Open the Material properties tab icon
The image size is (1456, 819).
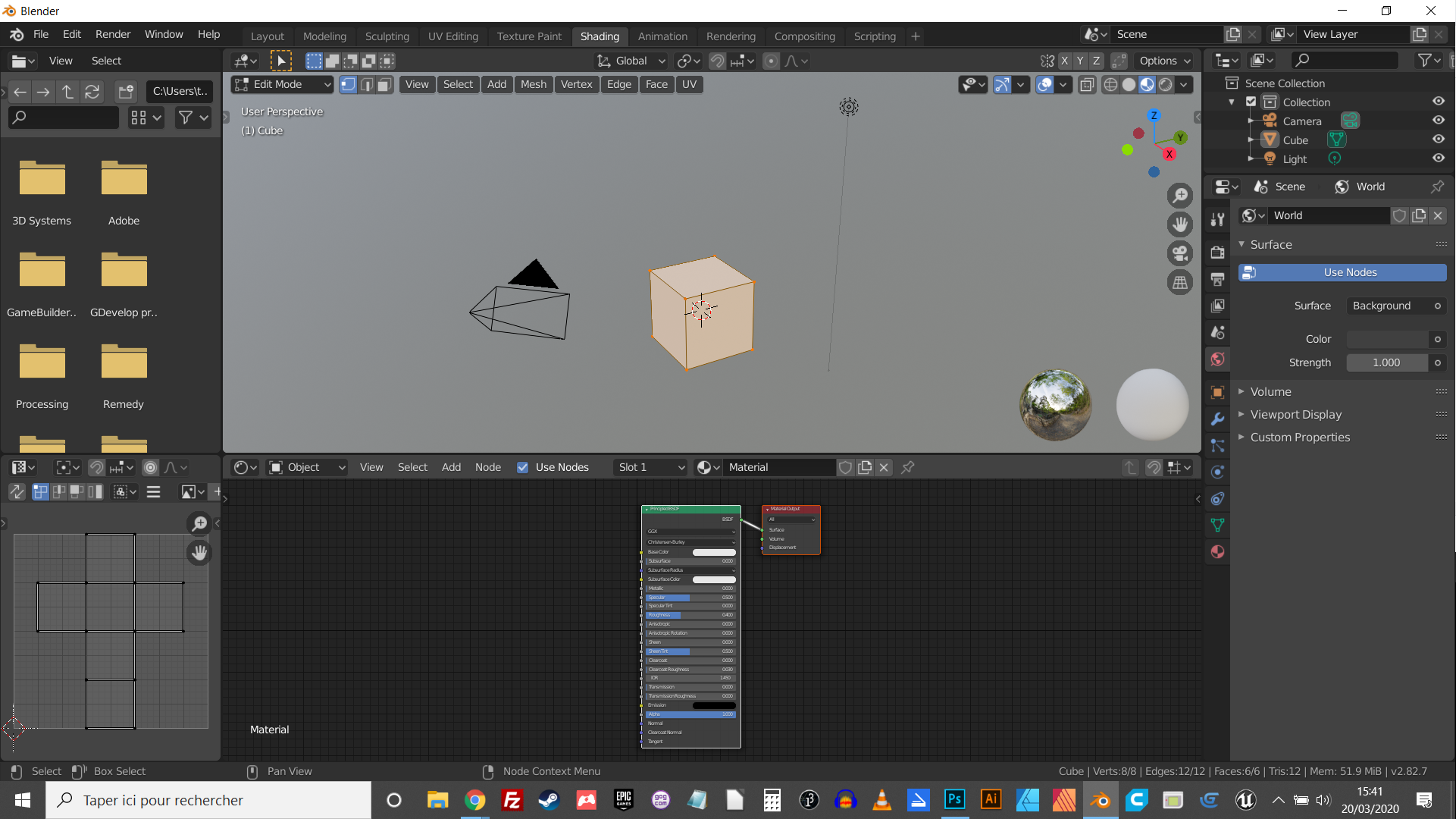1217,551
